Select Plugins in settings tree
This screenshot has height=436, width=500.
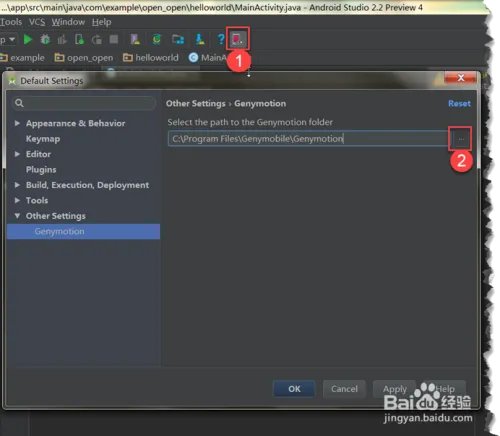point(41,170)
